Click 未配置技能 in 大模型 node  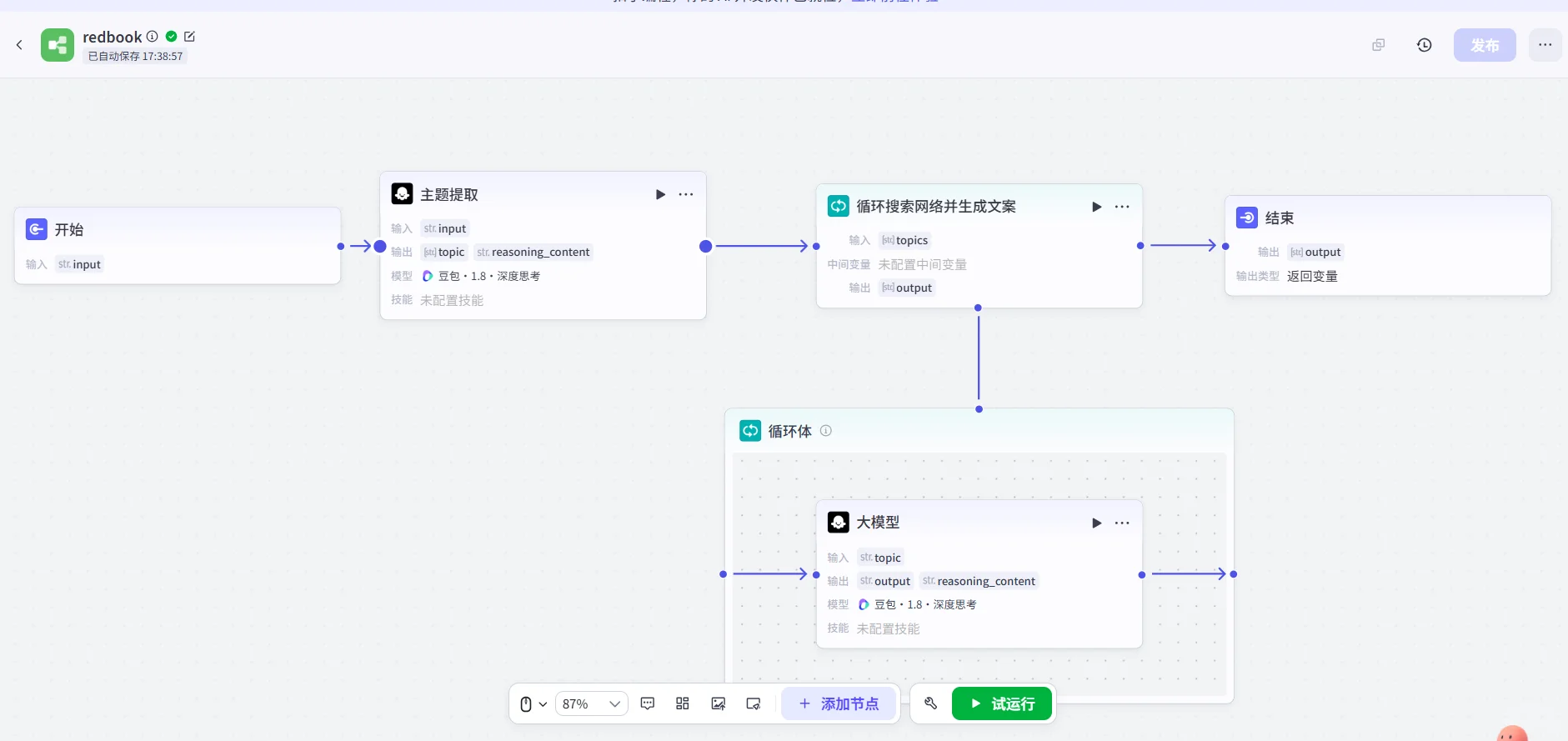pyautogui.click(x=889, y=628)
